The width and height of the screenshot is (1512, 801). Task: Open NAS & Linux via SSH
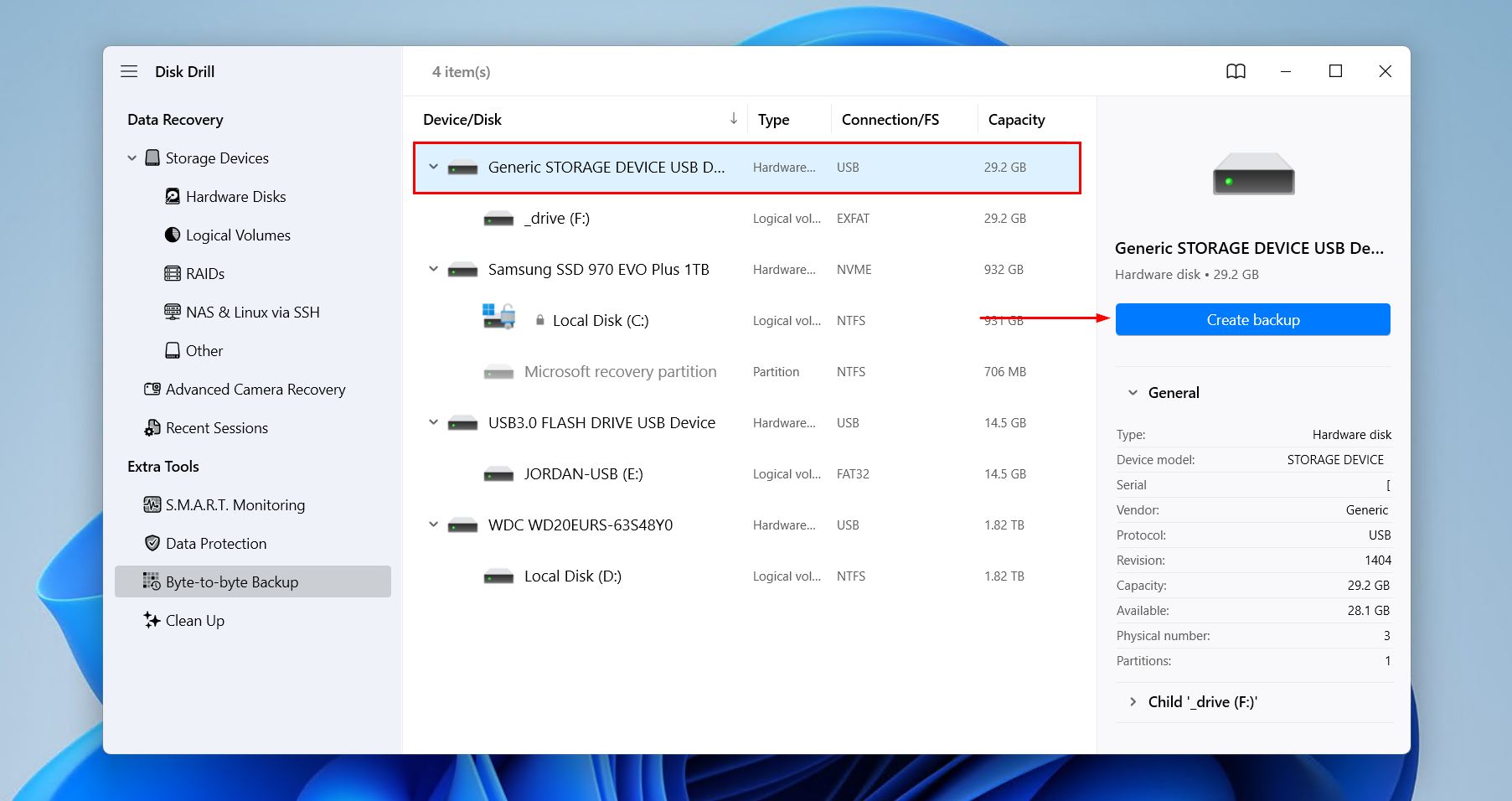tap(252, 313)
